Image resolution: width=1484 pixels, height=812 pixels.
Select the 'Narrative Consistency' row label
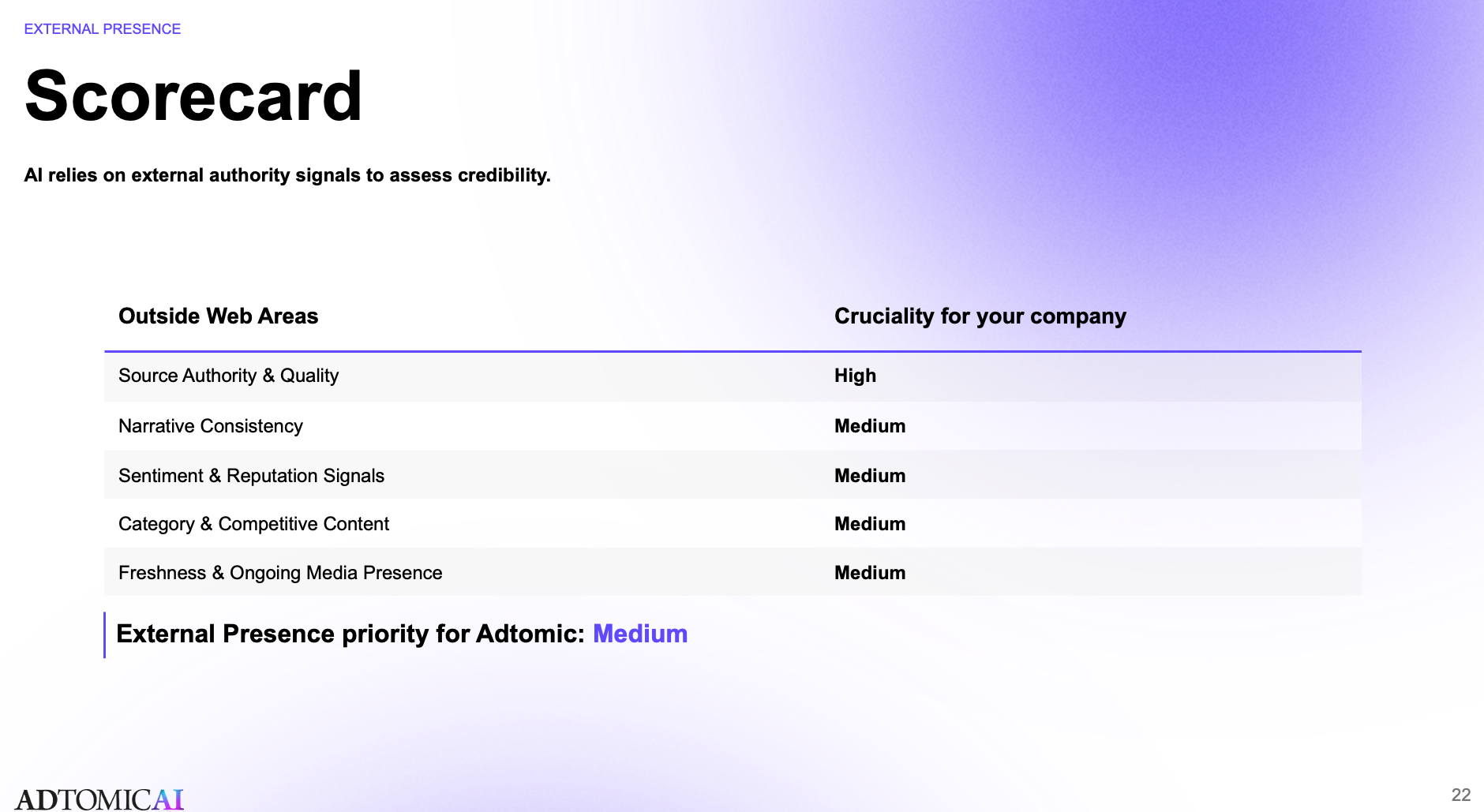click(211, 426)
